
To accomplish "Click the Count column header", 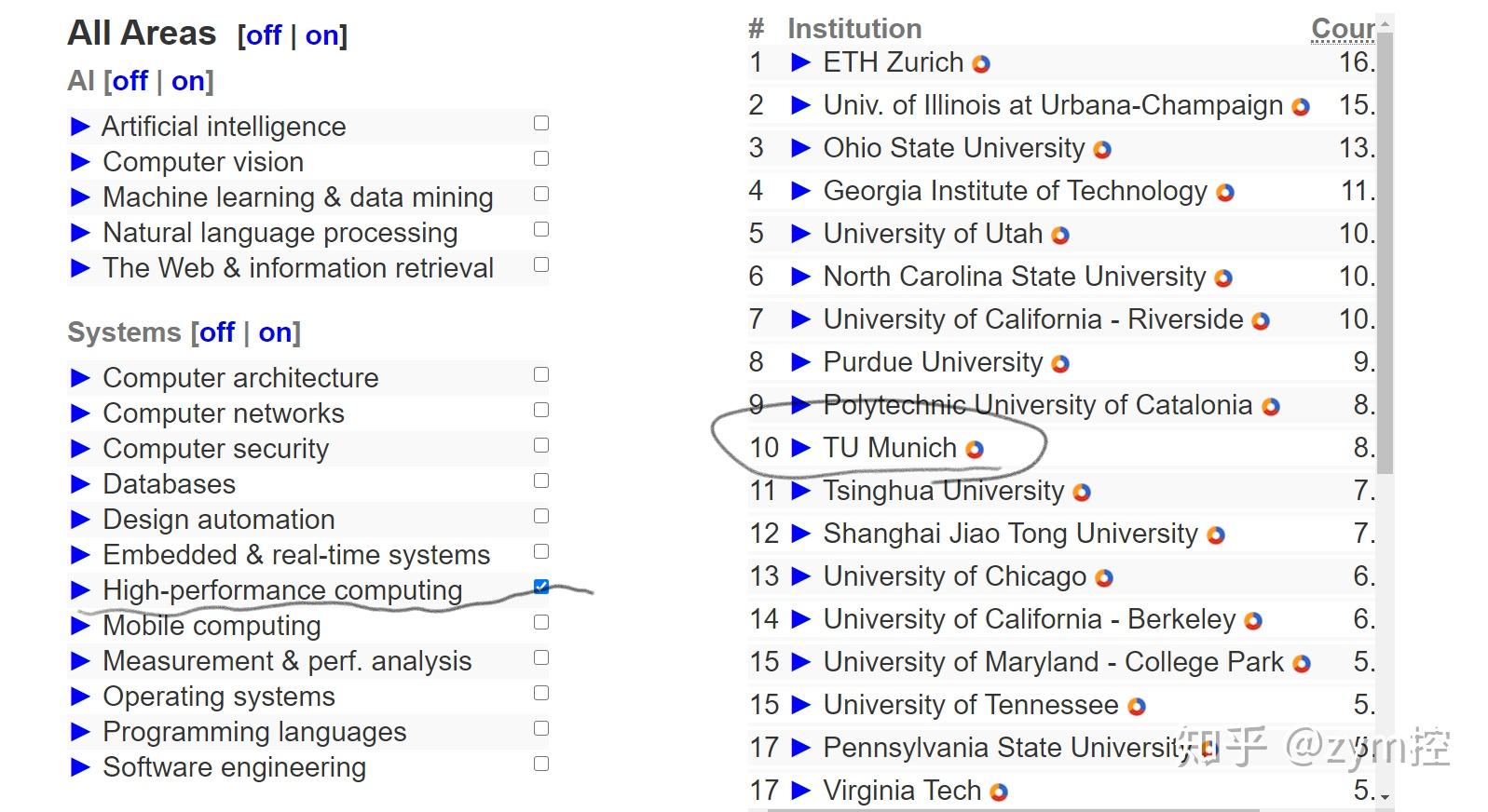I will [1342, 30].
